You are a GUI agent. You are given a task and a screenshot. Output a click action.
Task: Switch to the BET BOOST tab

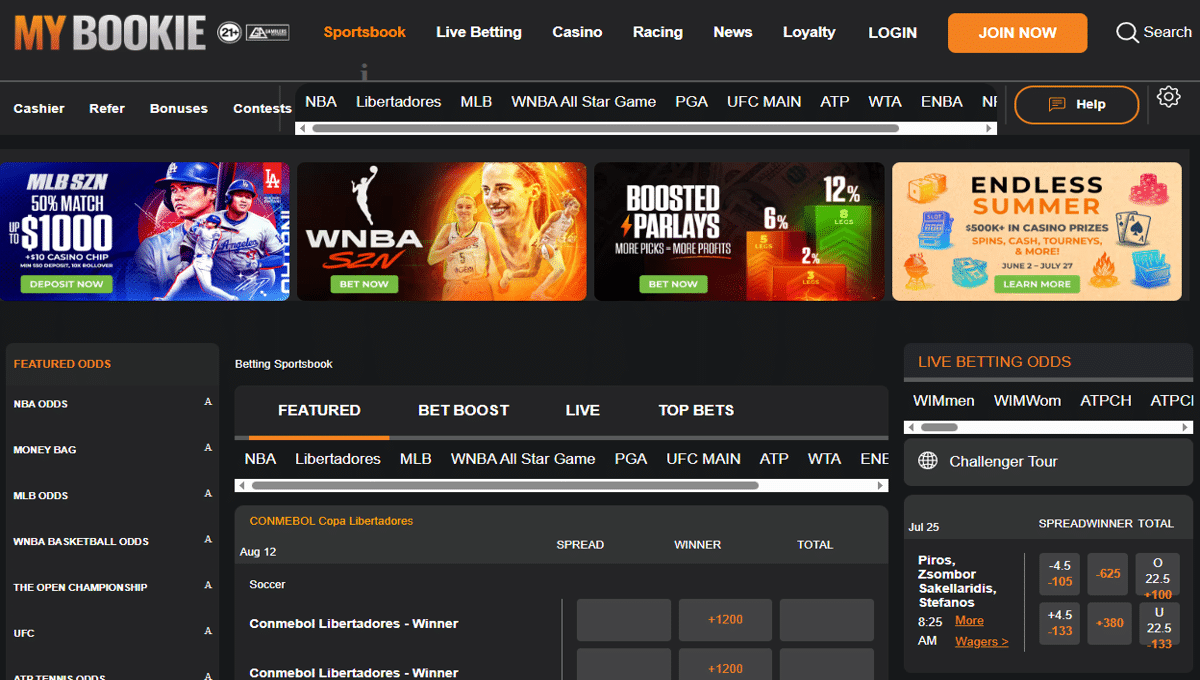464,410
